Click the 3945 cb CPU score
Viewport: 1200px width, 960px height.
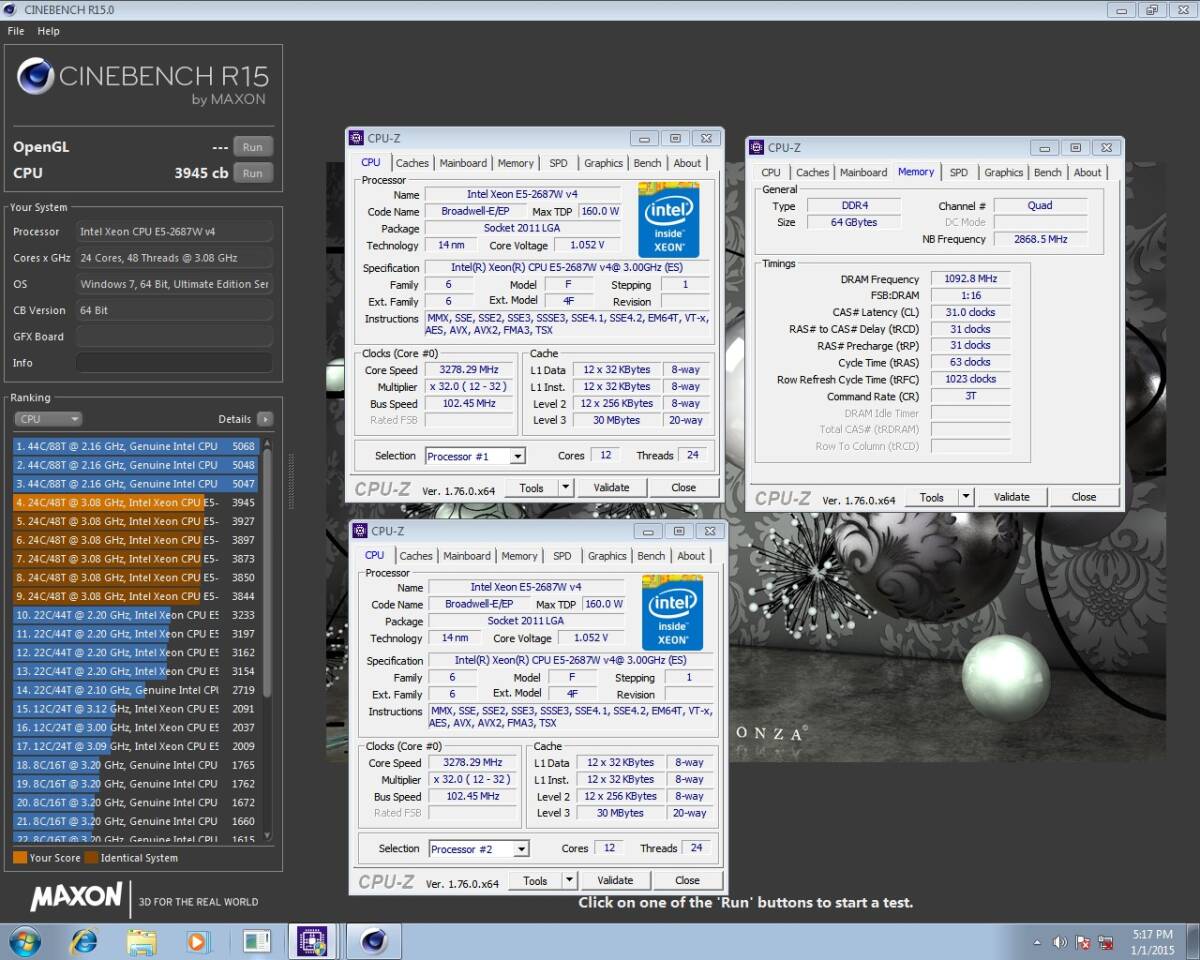[x=201, y=173]
